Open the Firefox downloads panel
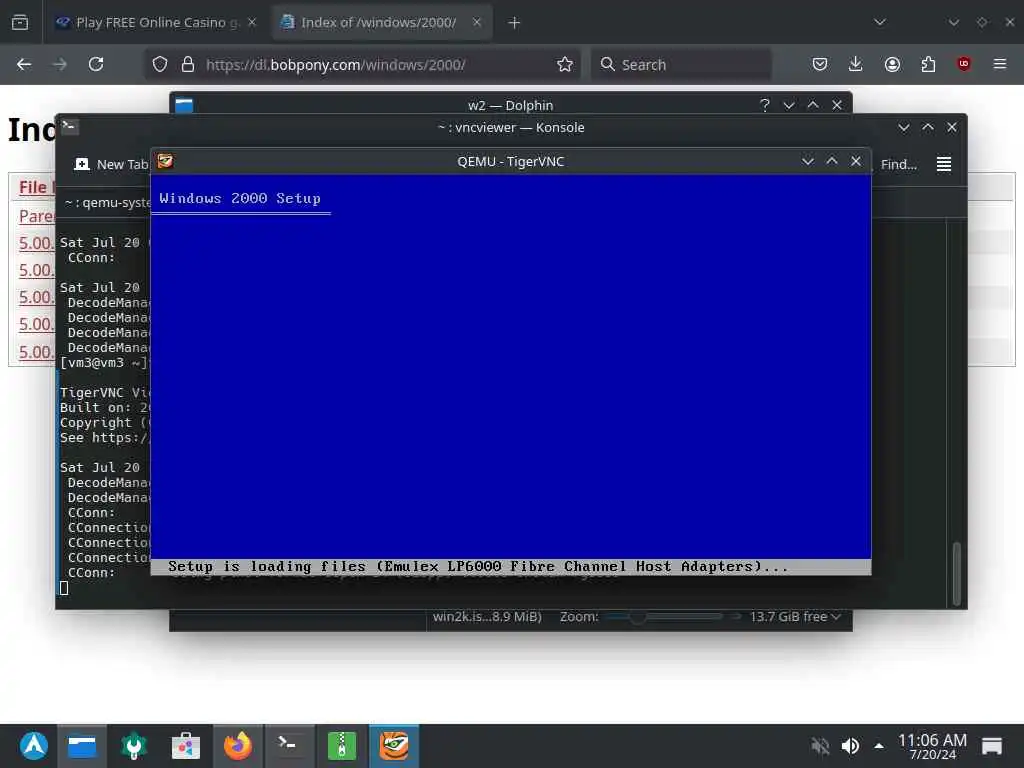Viewport: 1024px width, 768px height. click(x=856, y=64)
